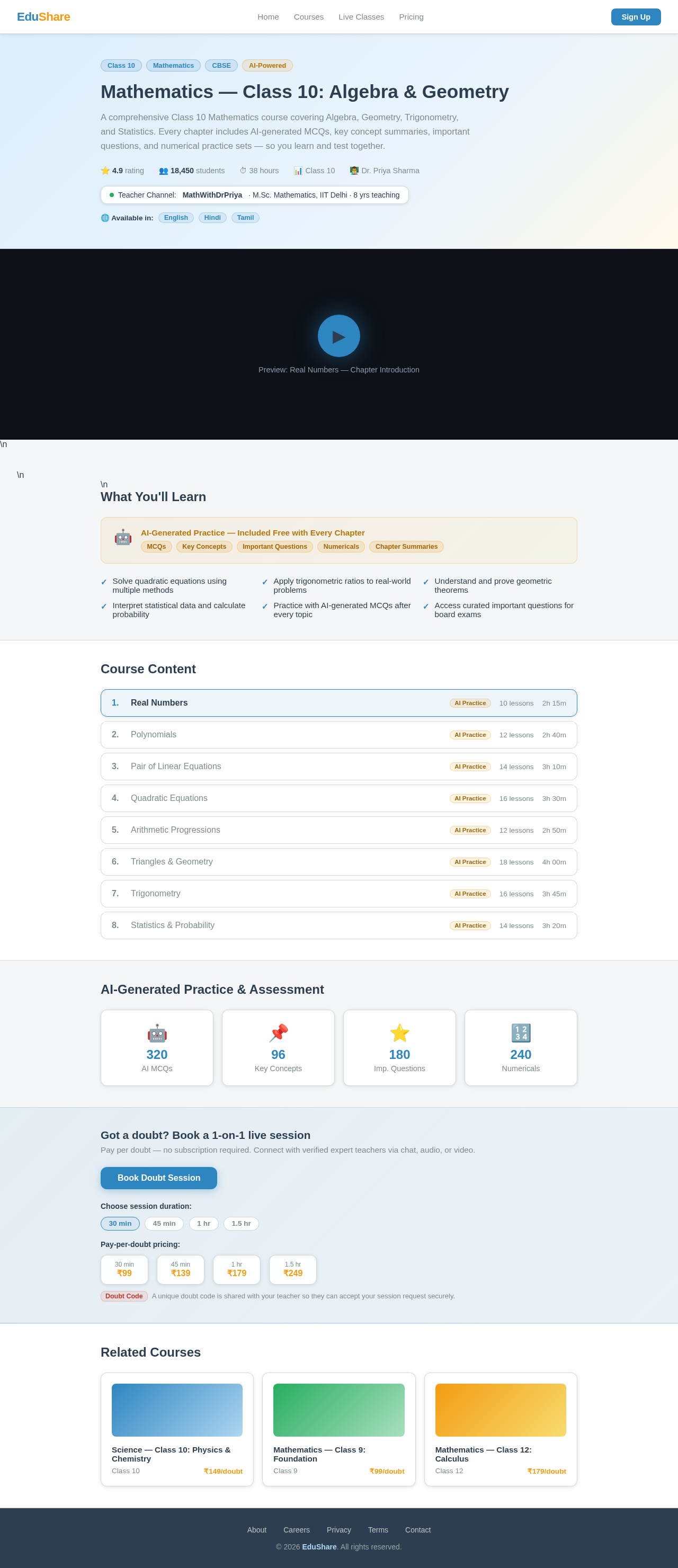Viewport: 678px width, 1568px height.
Task: Click the 1 hr ₹179 pricing card
Action: click(x=236, y=1270)
